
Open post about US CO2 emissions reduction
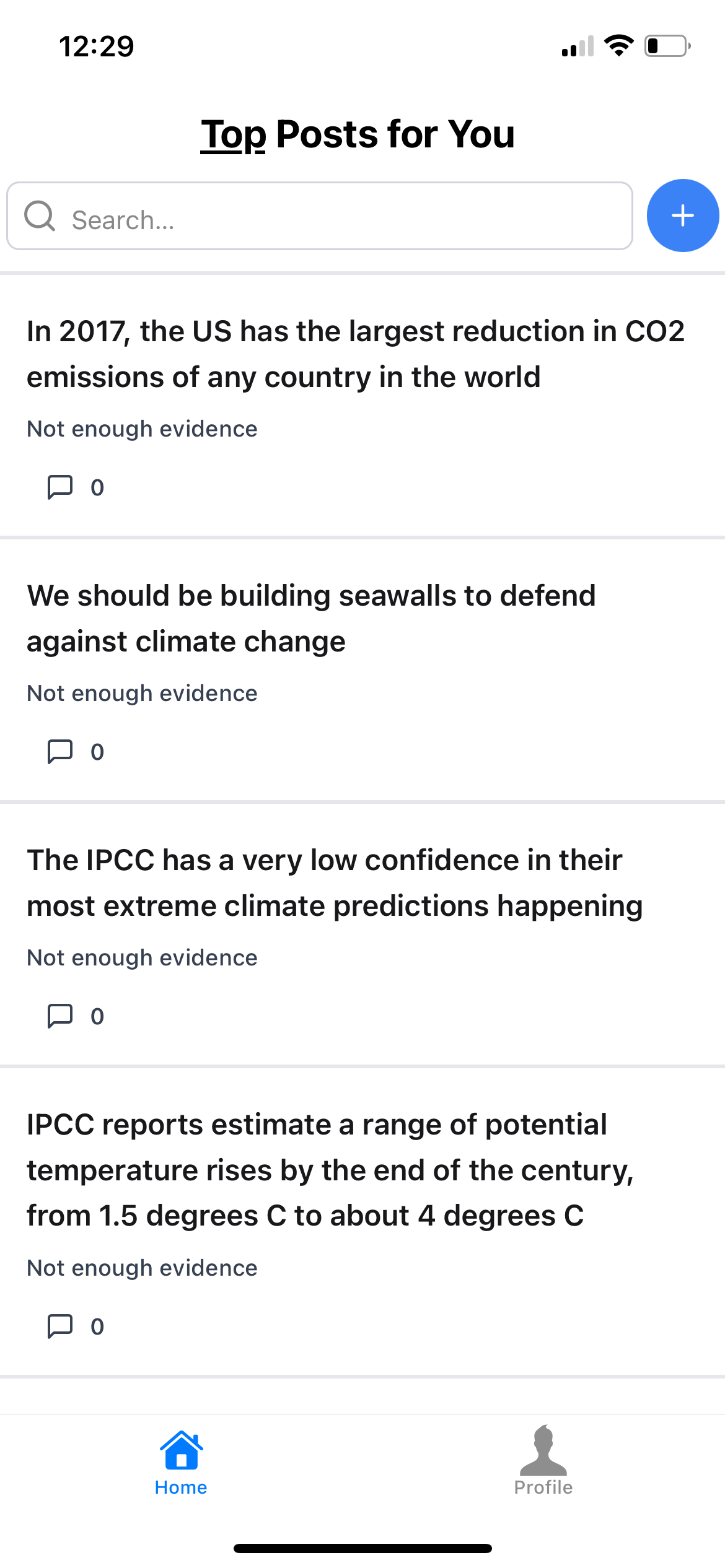click(355, 354)
